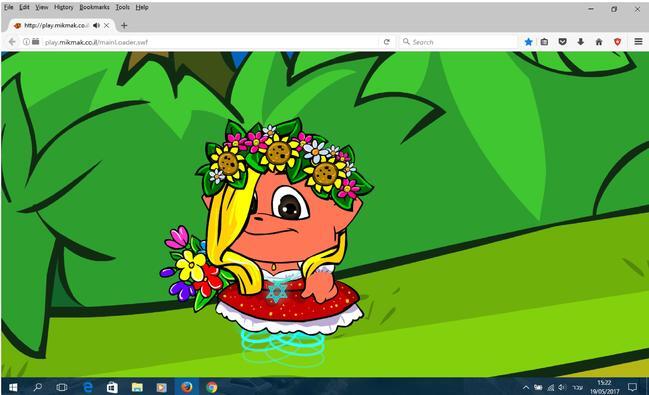Viewport: 649px width, 395px height.
Task: Show bookmarks library icon
Action: (544, 42)
